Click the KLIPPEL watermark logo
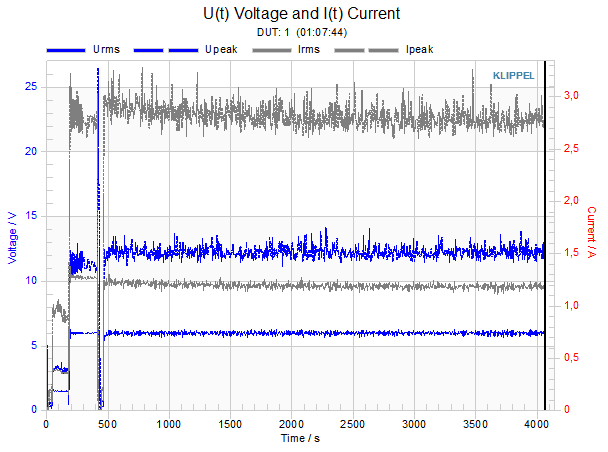Screen dimensions: 608x452 click(513, 76)
